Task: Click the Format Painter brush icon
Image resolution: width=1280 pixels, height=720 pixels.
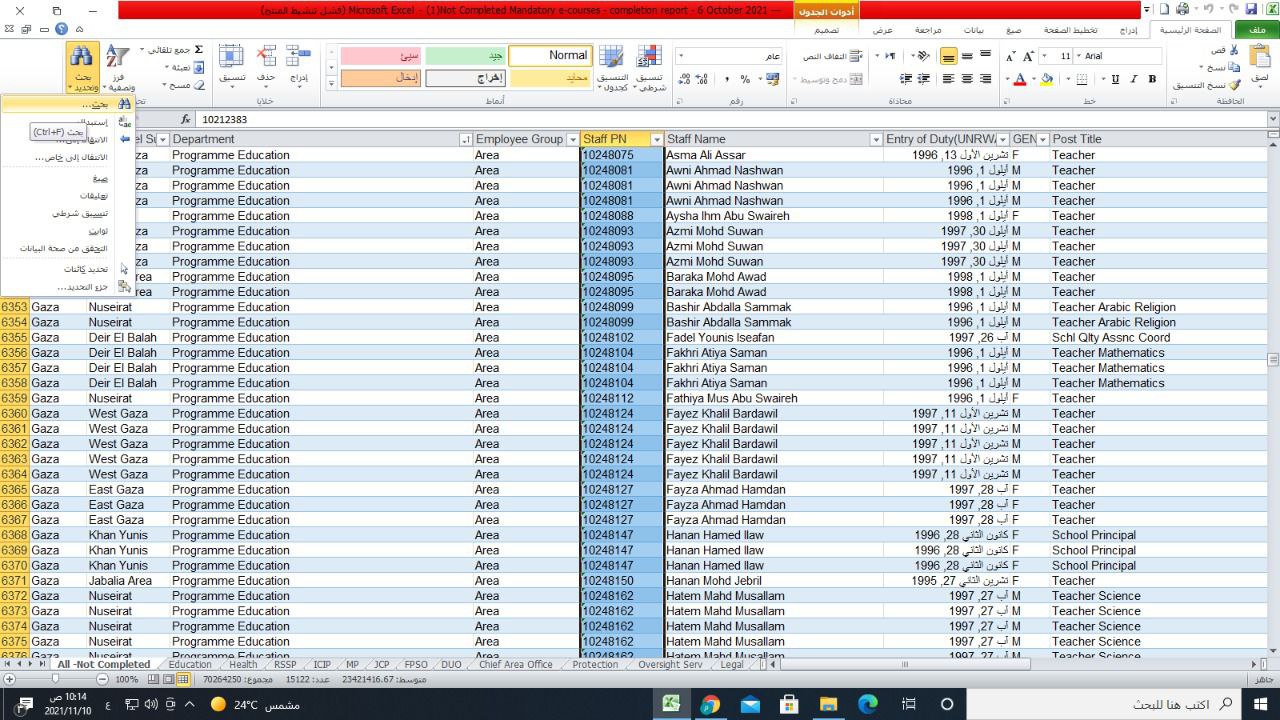Action: click(x=1235, y=85)
